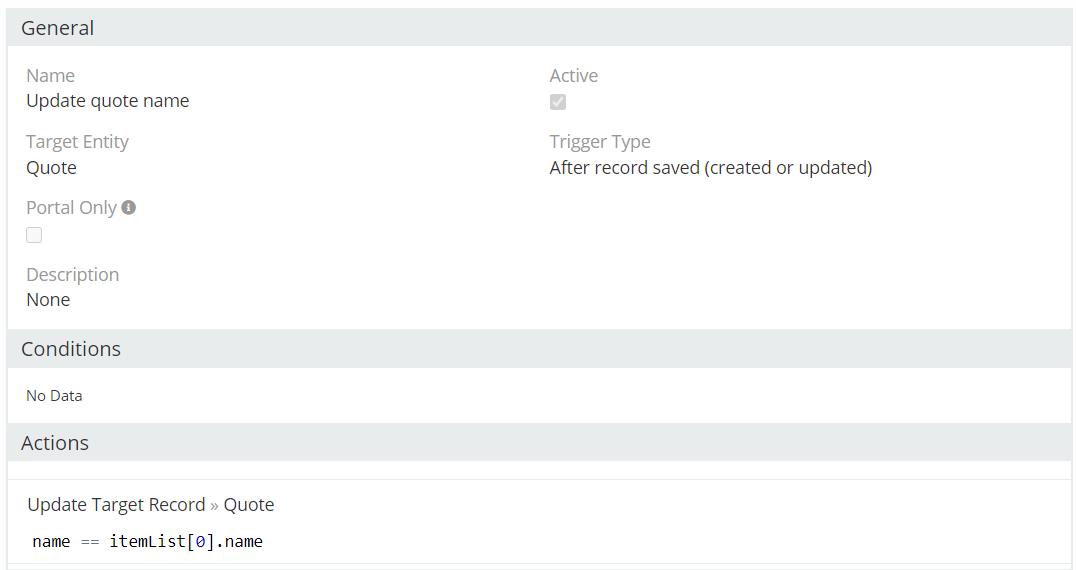Click the Quote value under Target Entity
The height and width of the screenshot is (570, 1076).
coord(51,168)
